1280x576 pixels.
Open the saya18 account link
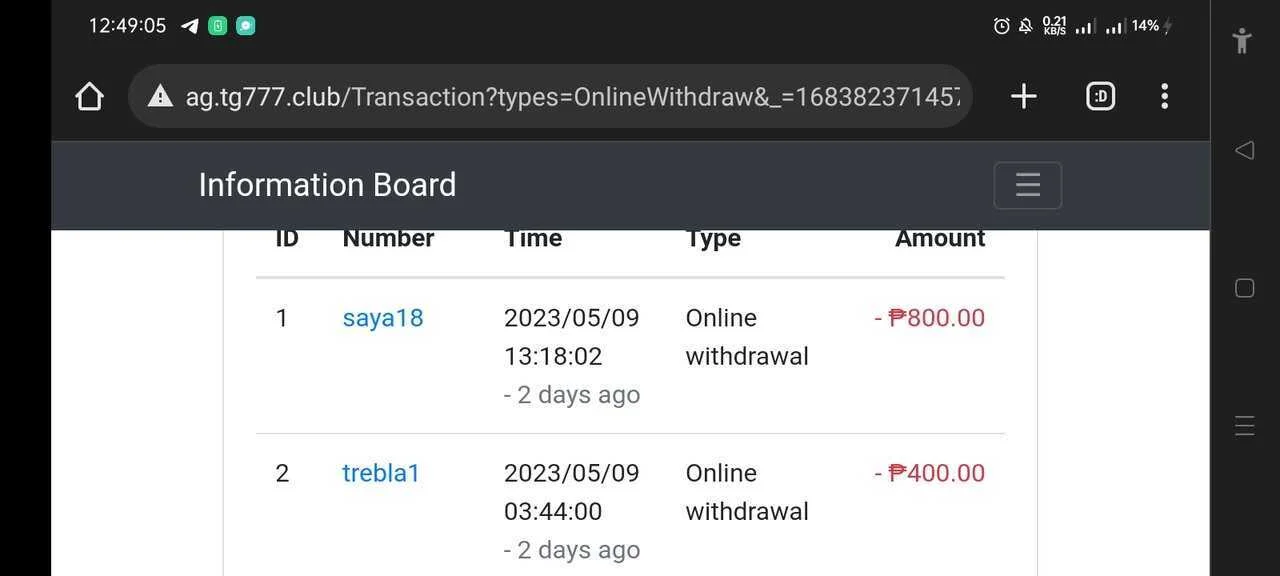tap(383, 318)
